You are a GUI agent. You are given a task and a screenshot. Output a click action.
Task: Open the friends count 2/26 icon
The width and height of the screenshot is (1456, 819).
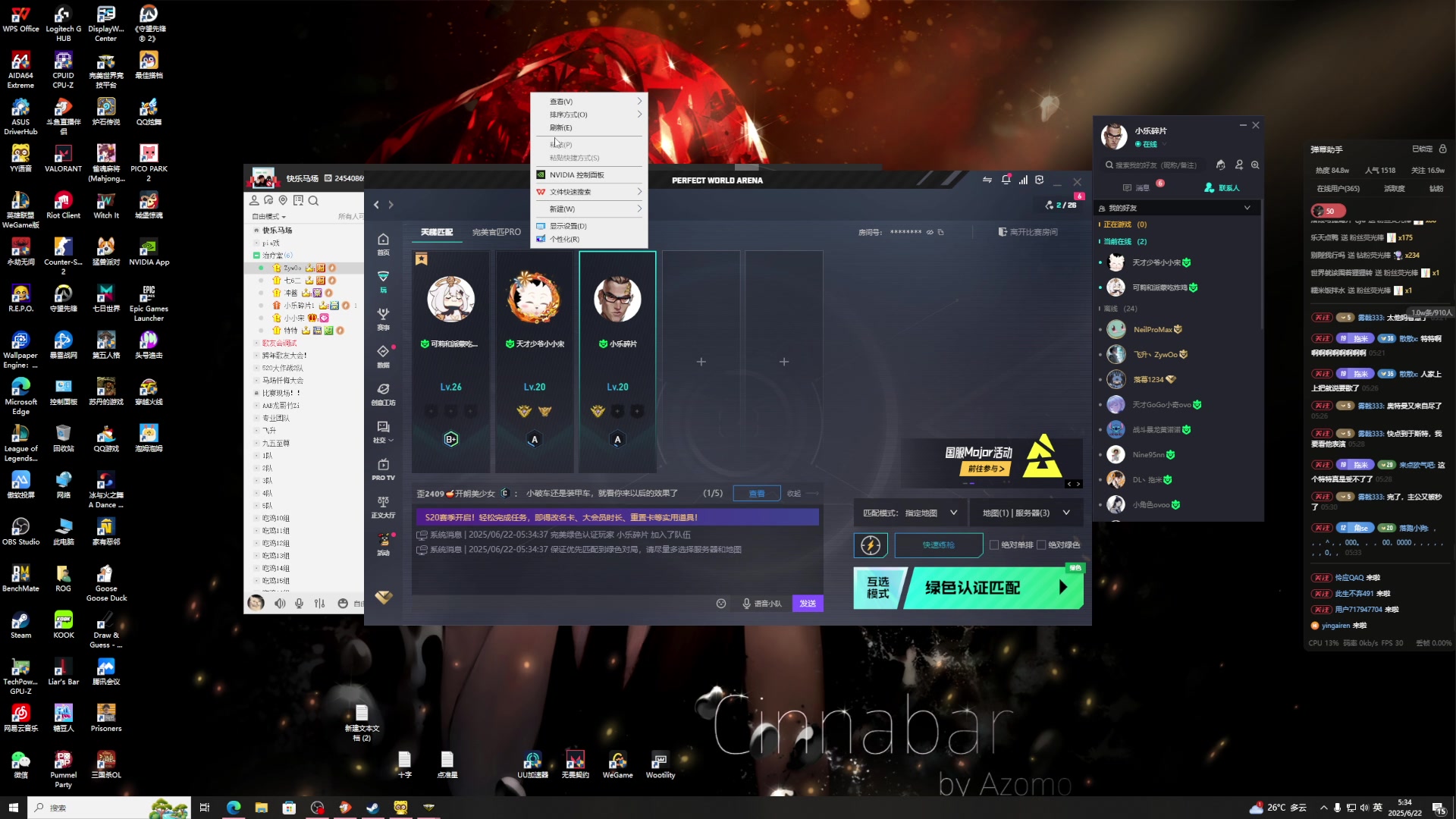(x=1061, y=205)
